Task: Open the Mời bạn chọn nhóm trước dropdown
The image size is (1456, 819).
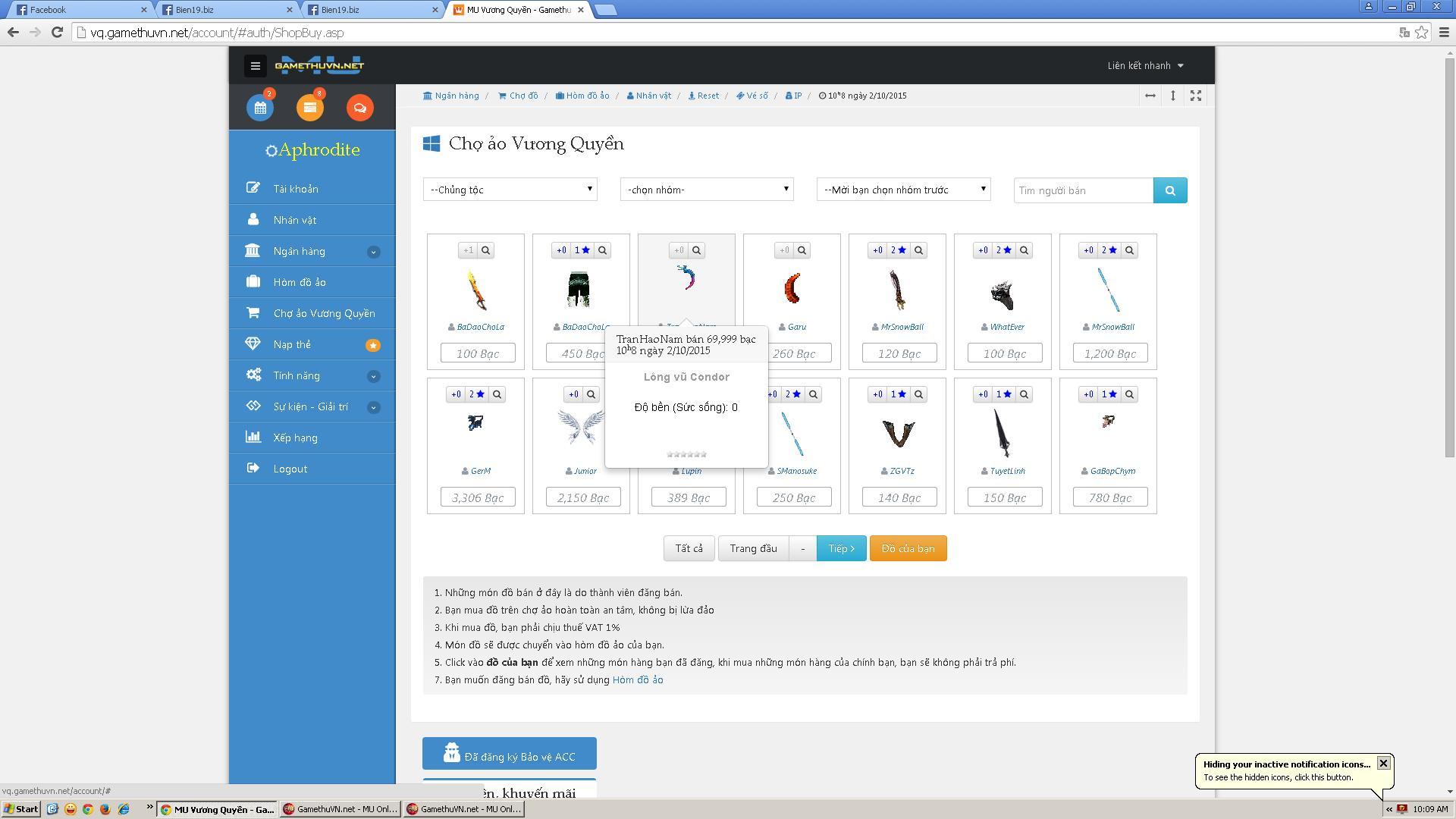Action: (904, 190)
